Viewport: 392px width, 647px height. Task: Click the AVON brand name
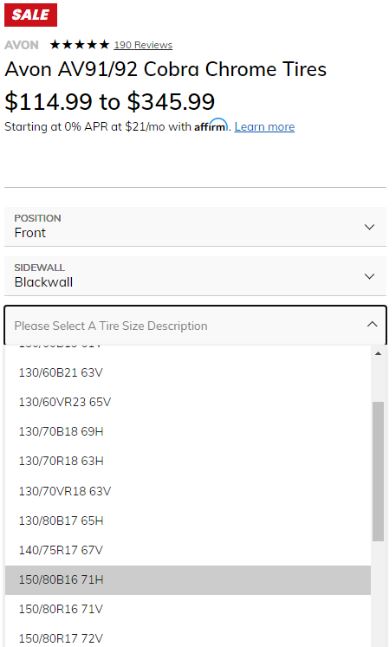[21, 45]
